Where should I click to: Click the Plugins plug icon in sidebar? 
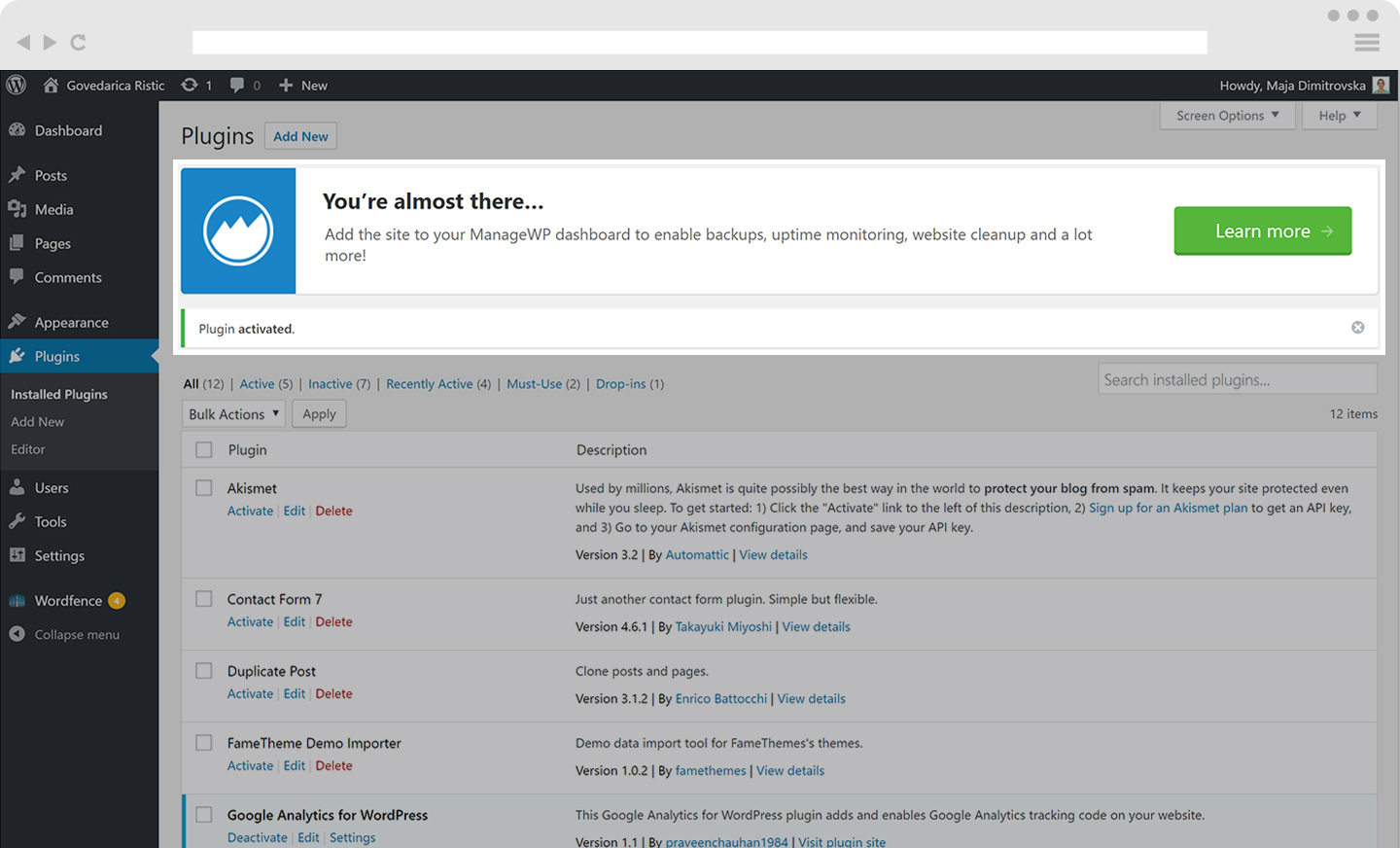(x=17, y=355)
